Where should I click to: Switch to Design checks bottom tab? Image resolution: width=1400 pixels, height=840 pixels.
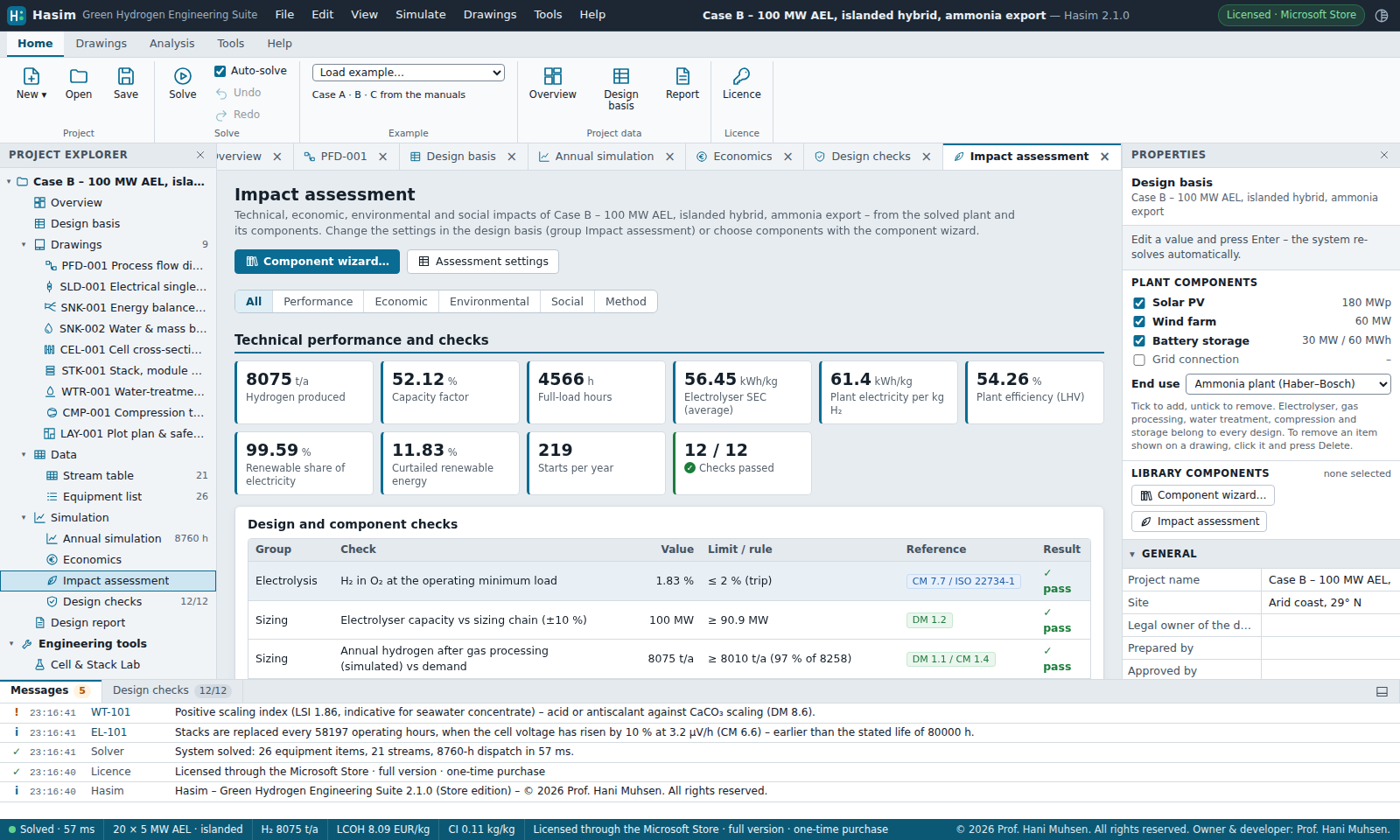[x=171, y=690]
